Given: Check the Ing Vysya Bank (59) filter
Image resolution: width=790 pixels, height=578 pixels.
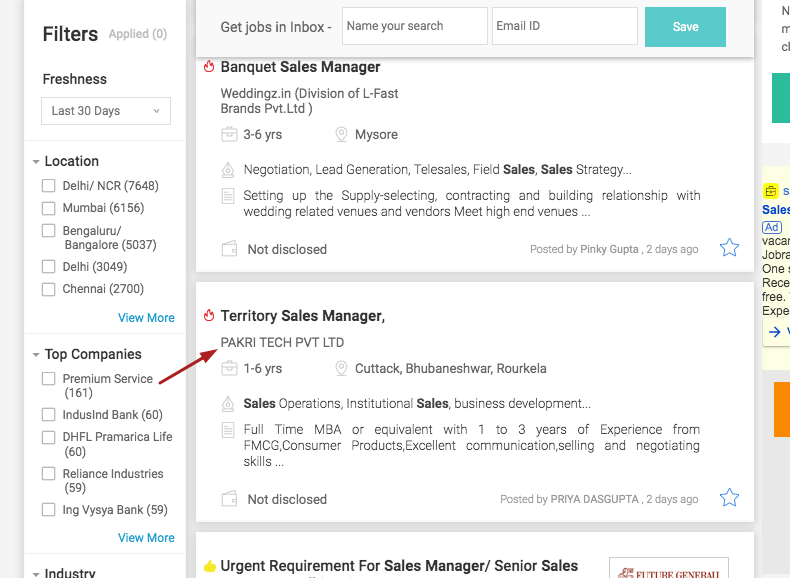Looking at the screenshot, I should 48,510.
